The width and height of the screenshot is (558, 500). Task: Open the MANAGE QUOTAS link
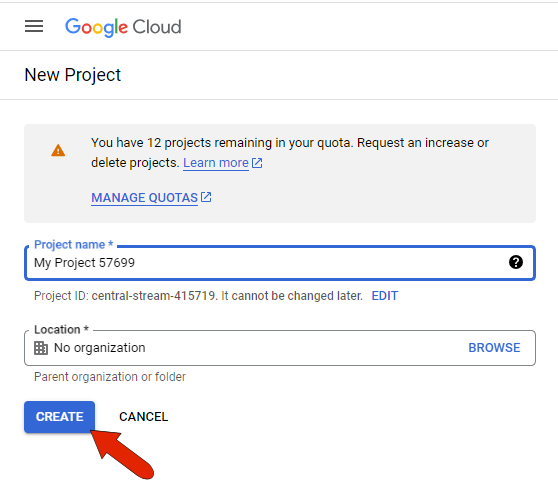144,198
